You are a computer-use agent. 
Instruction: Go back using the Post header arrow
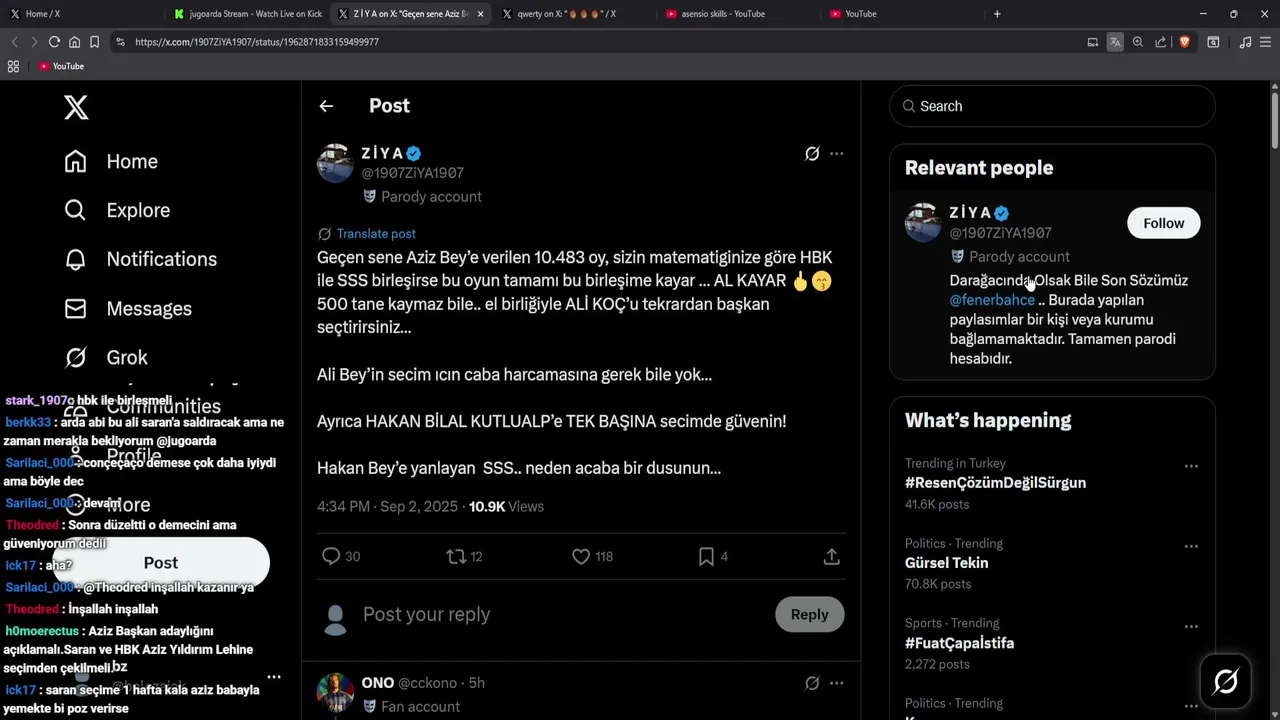coord(326,106)
